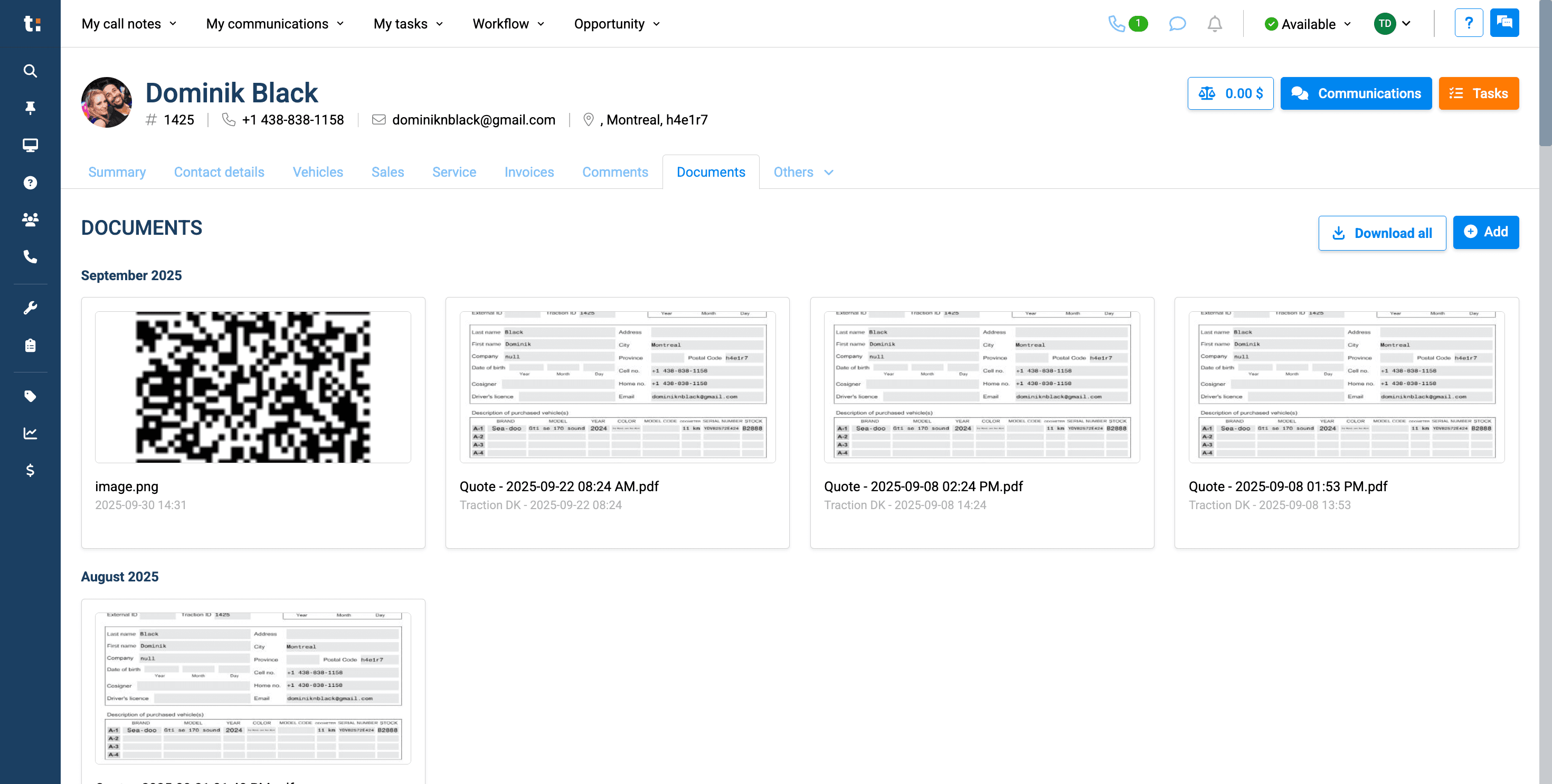The width and height of the screenshot is (1552, 784).
Task: Open the sidebar question-mark help icon
Action: pyautogui.click(x=30, y=183)
